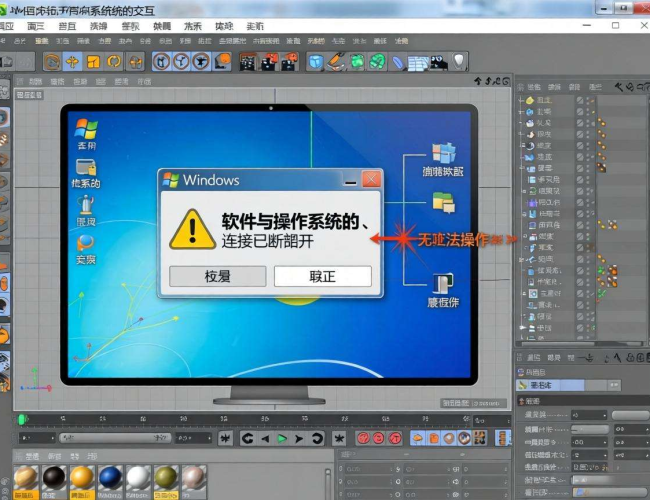650x500 pixels.
Task: Open first menu of the material manager
Action: coord(32,456)
